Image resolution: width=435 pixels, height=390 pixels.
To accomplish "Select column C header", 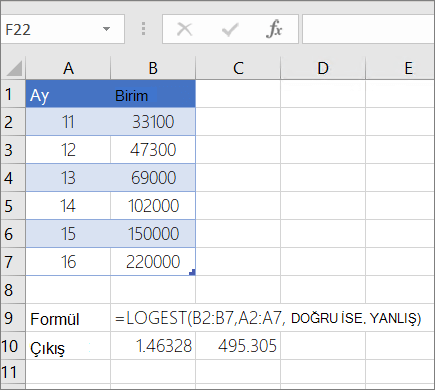I will pos(238,68).
